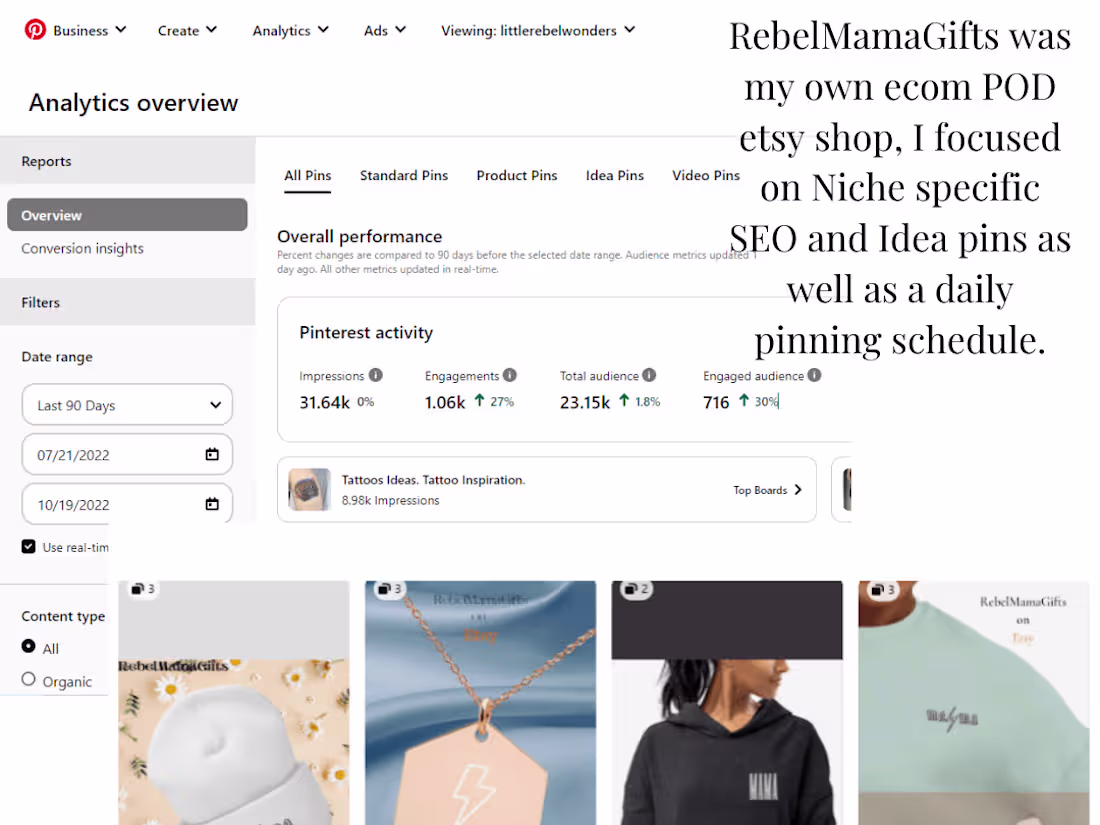Select the Organic content type option
Screen dimensions: 1100x825
point(26,681)
